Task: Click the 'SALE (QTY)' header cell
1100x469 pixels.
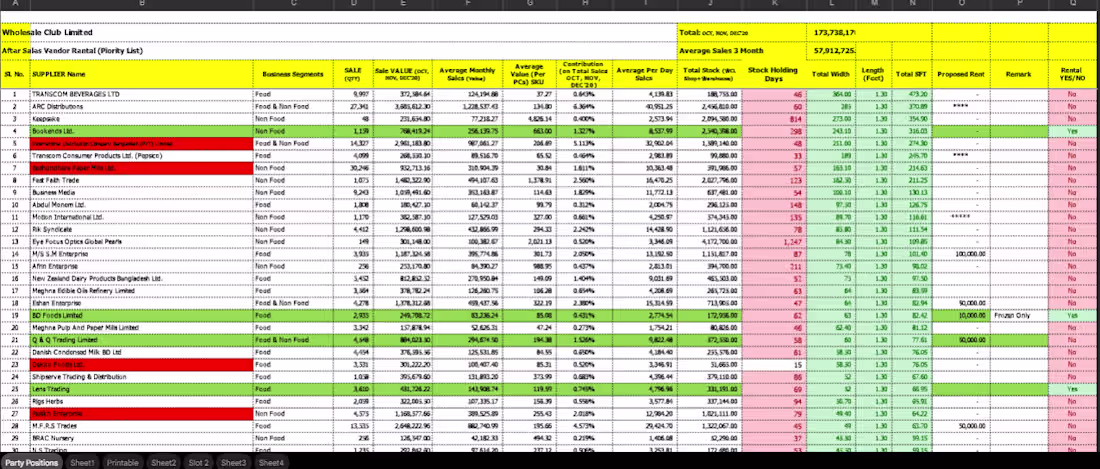Action: (353, 74)
